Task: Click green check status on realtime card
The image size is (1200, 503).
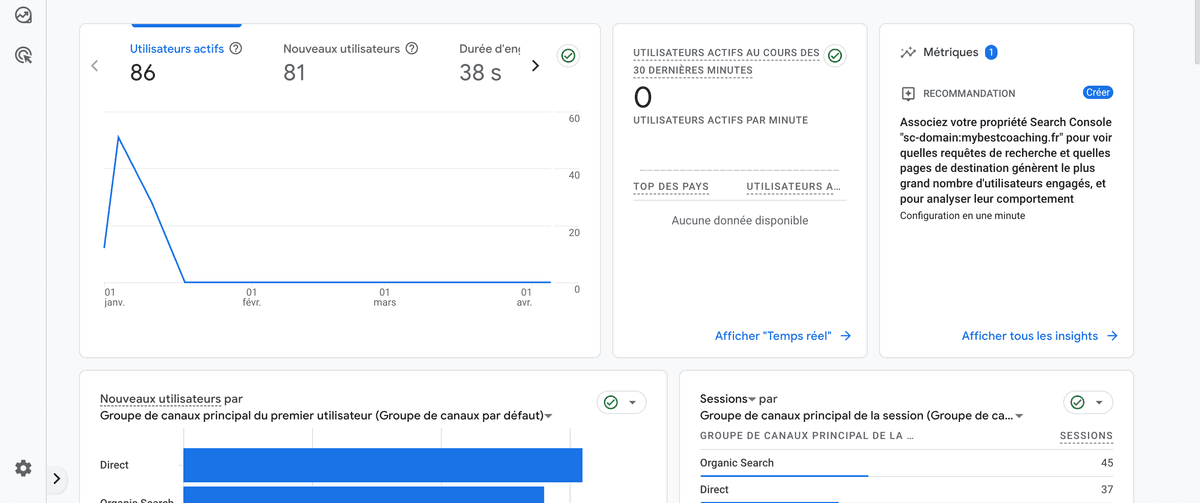Action: pyautogui.click(x=834, y=55)
